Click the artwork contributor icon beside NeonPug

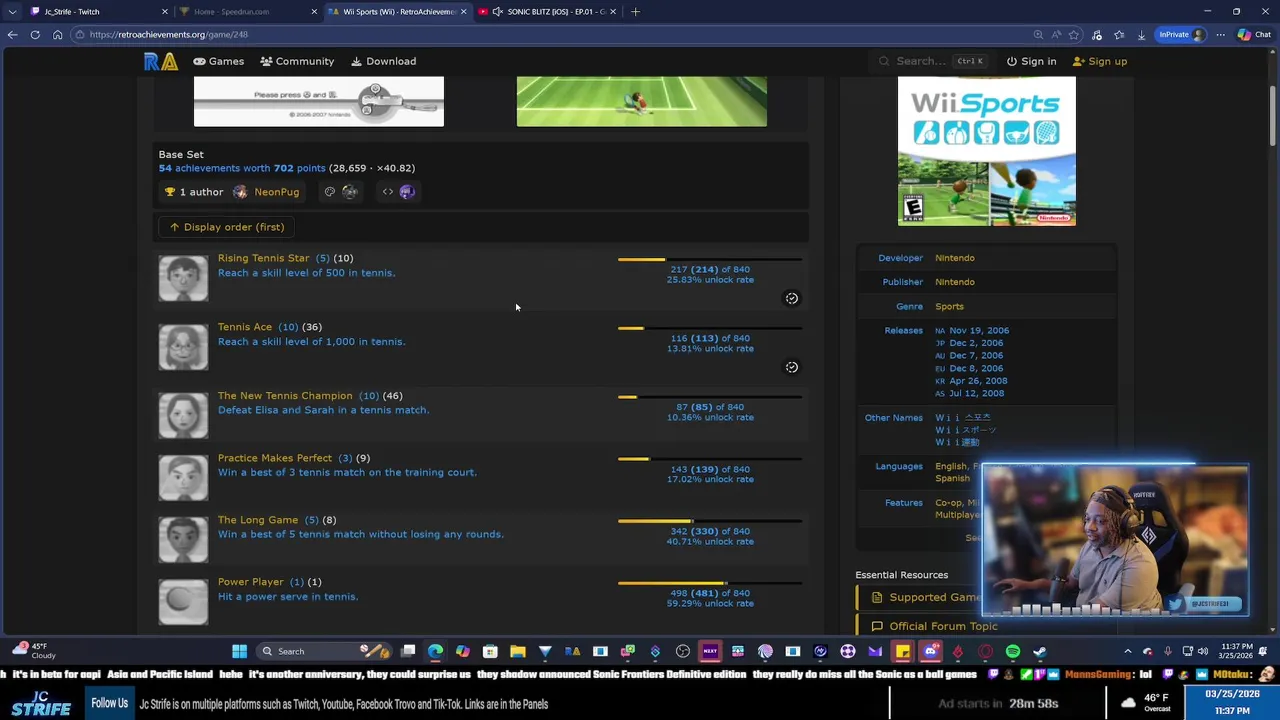(x=349, y=192)
